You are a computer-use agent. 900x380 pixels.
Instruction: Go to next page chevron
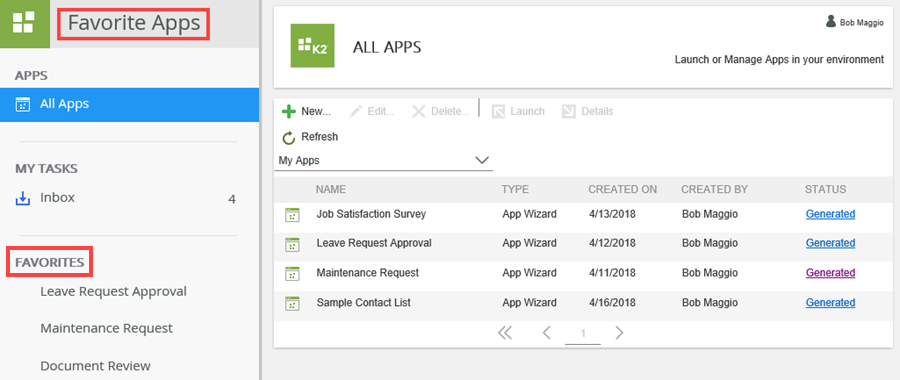coord(619,333)
